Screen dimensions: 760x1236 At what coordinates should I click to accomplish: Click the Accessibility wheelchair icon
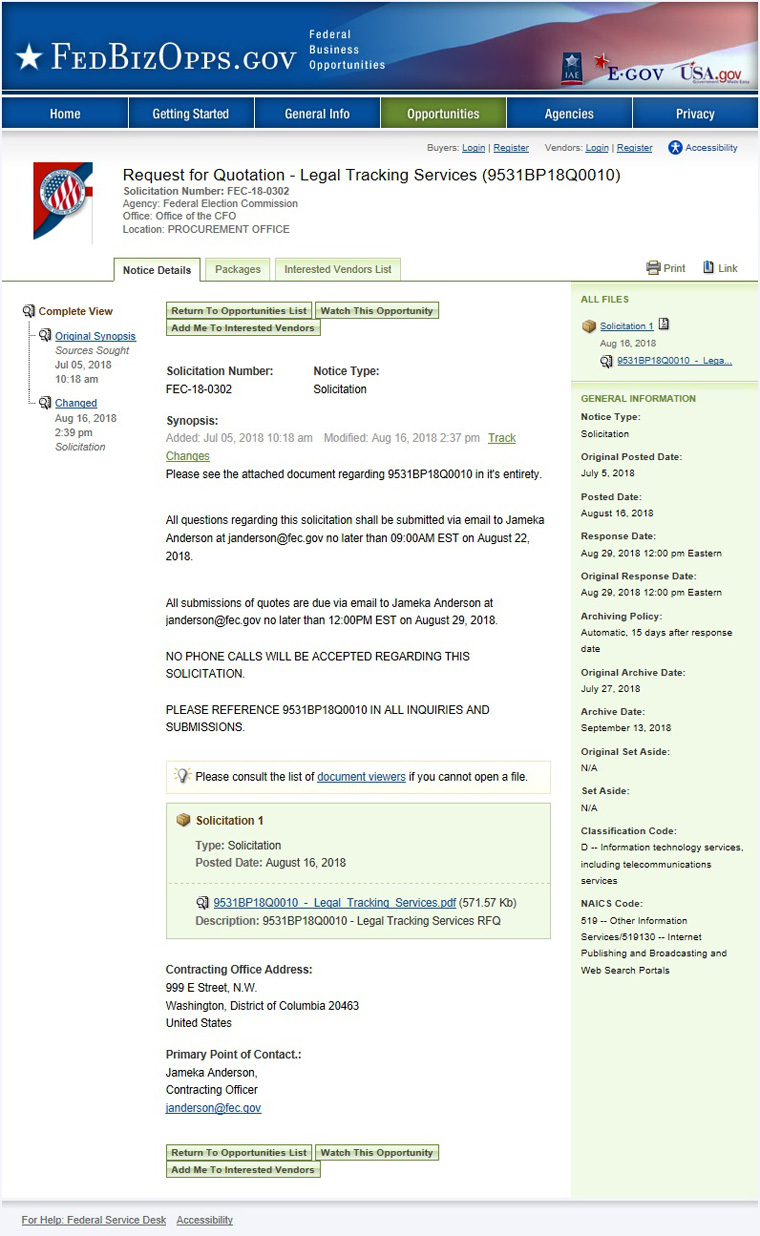[x=675, y=147]
